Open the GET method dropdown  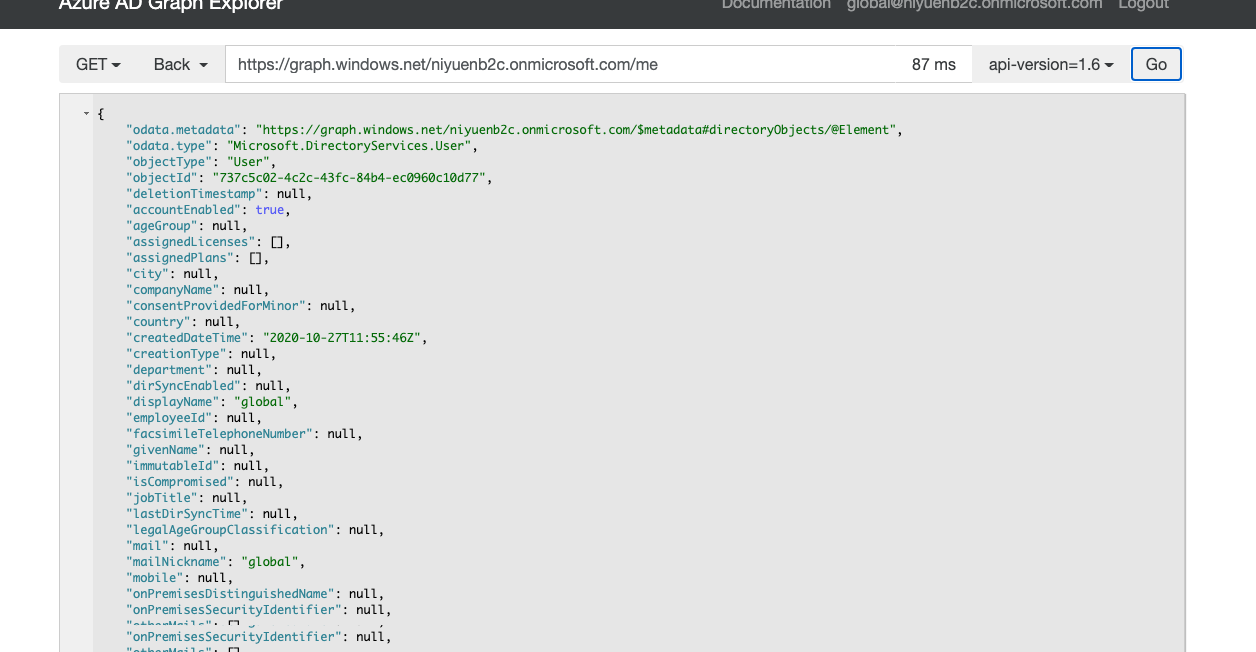point(98,64)
